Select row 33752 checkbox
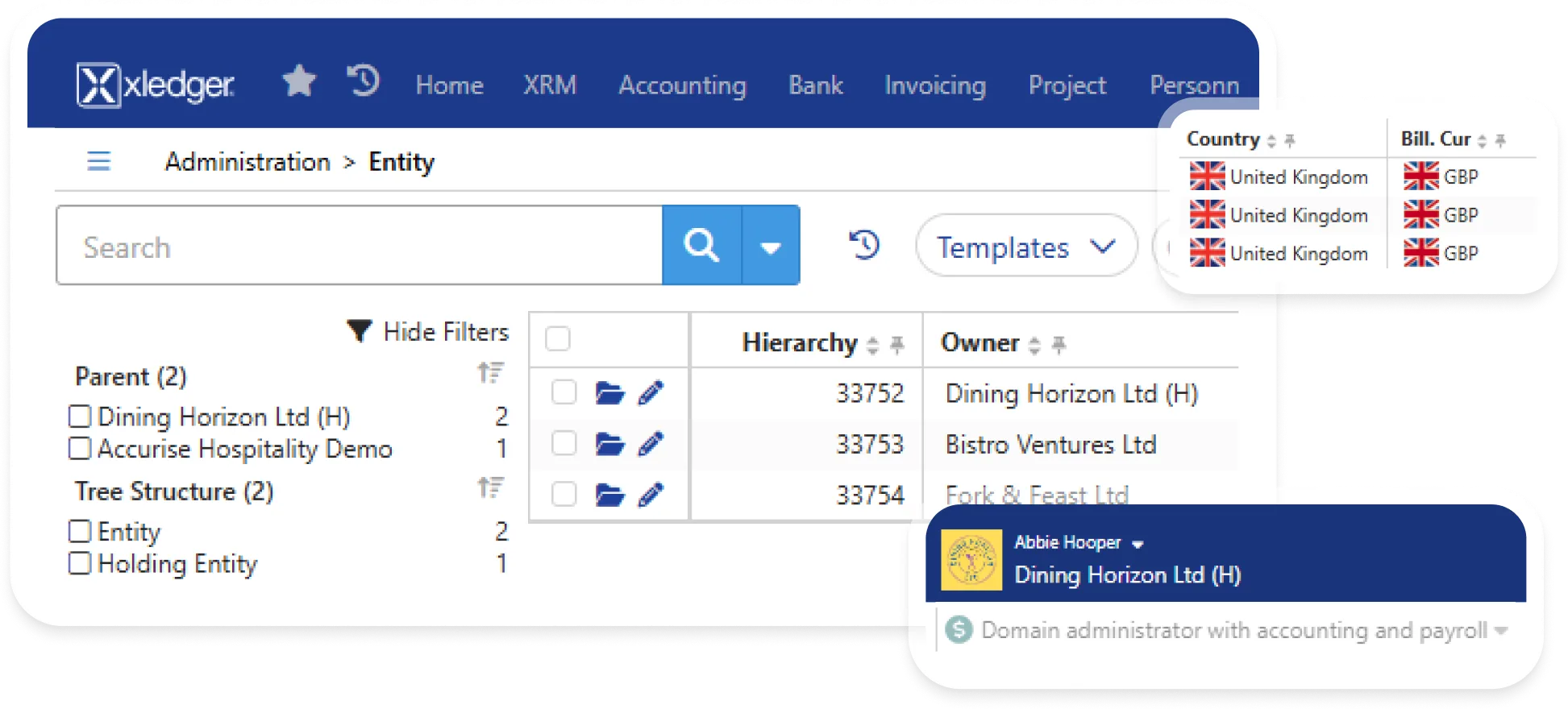This screenshot has height=709, width=1568. click(564, 392)
